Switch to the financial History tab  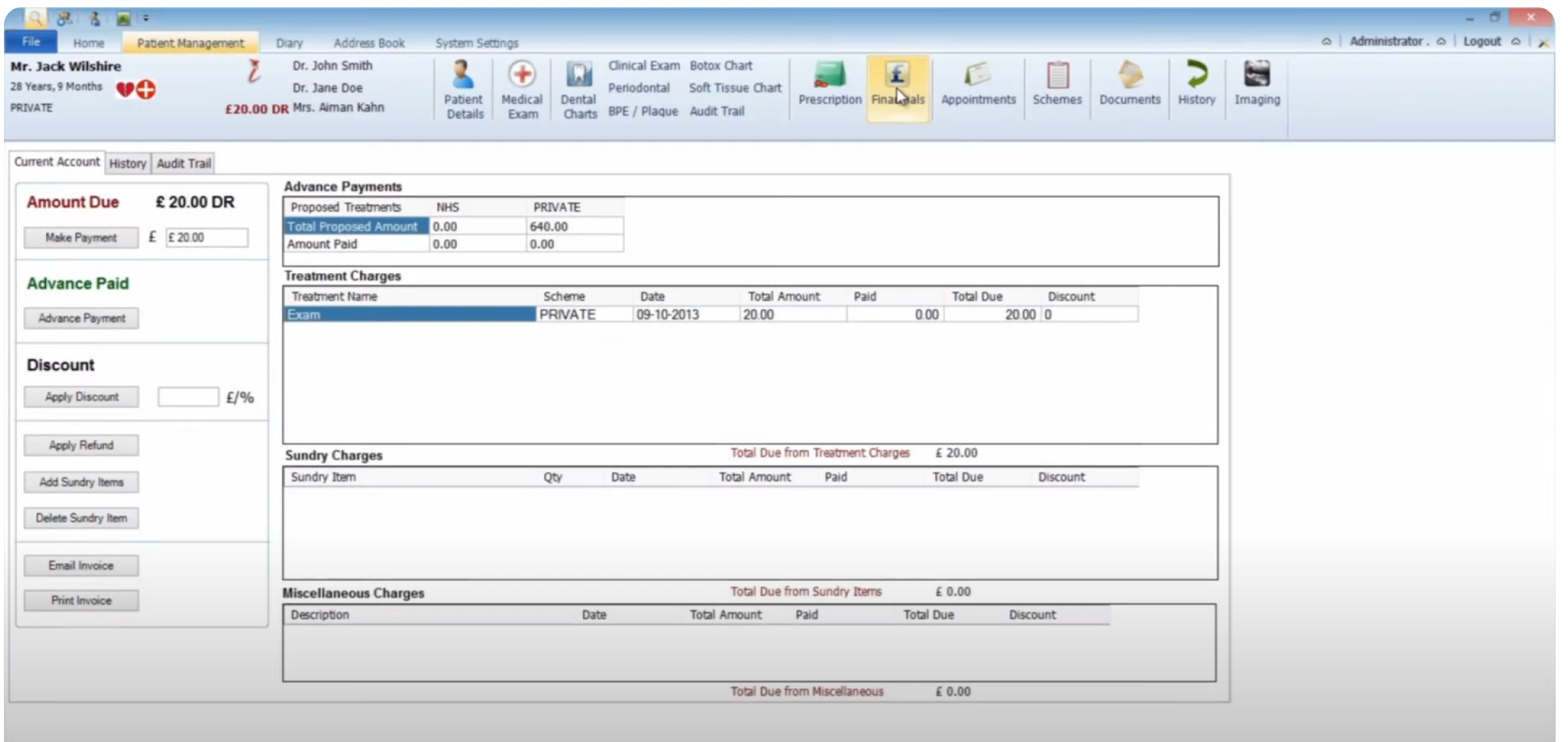pos(127,163)
